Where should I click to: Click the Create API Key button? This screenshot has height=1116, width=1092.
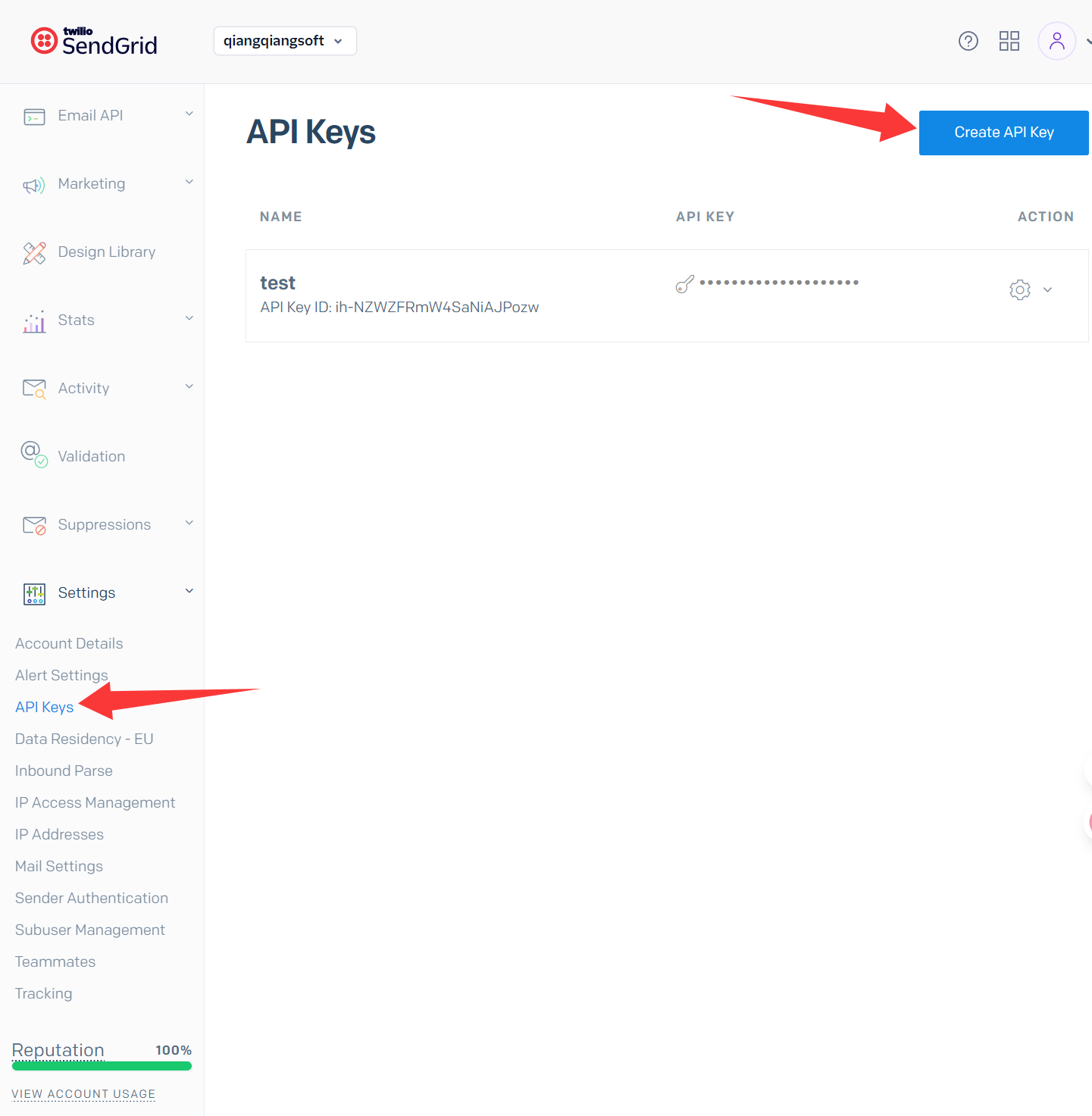1003,133
